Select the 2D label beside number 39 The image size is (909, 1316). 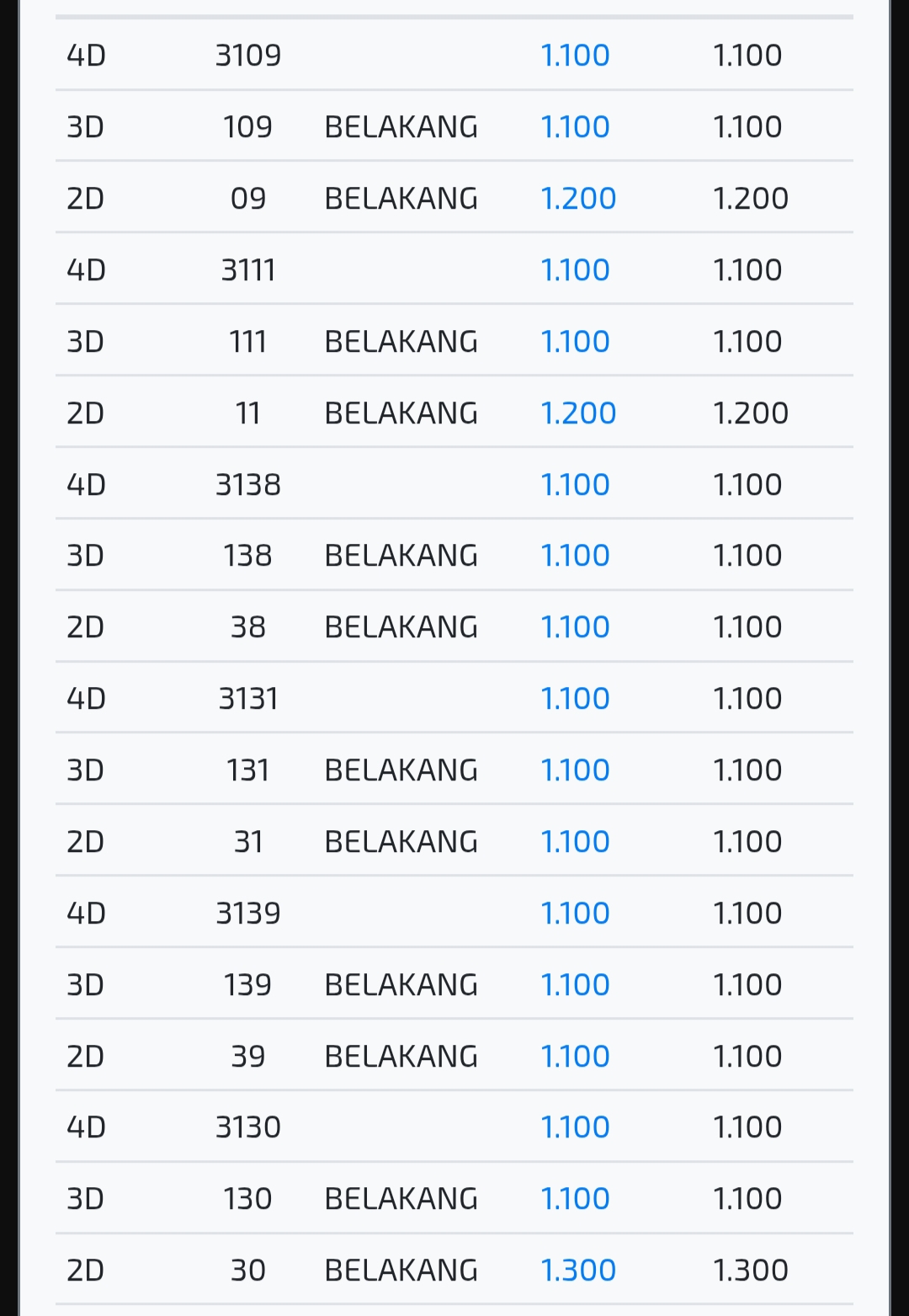[86, 1057]
